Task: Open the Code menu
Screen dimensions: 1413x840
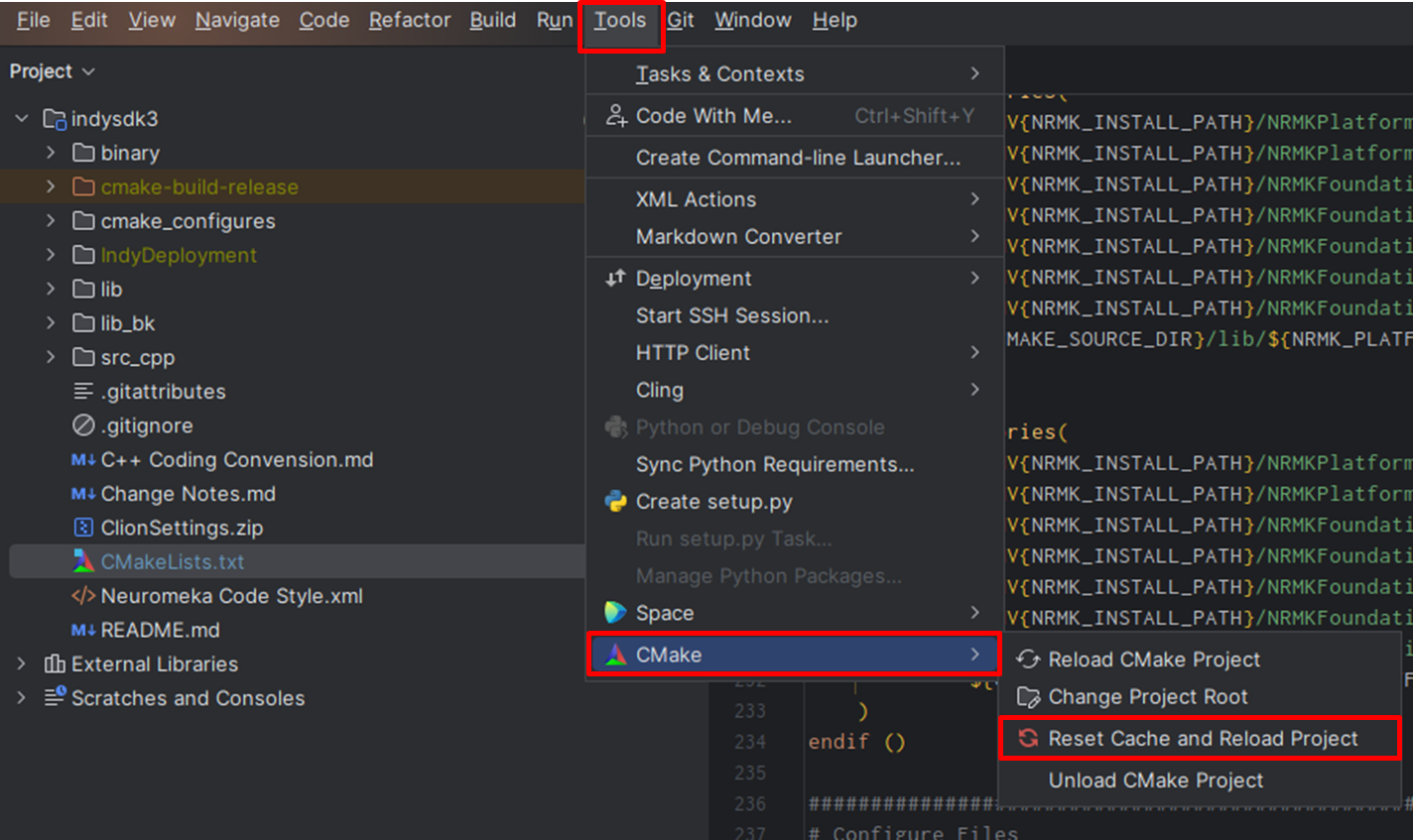Action: (324, 21)
